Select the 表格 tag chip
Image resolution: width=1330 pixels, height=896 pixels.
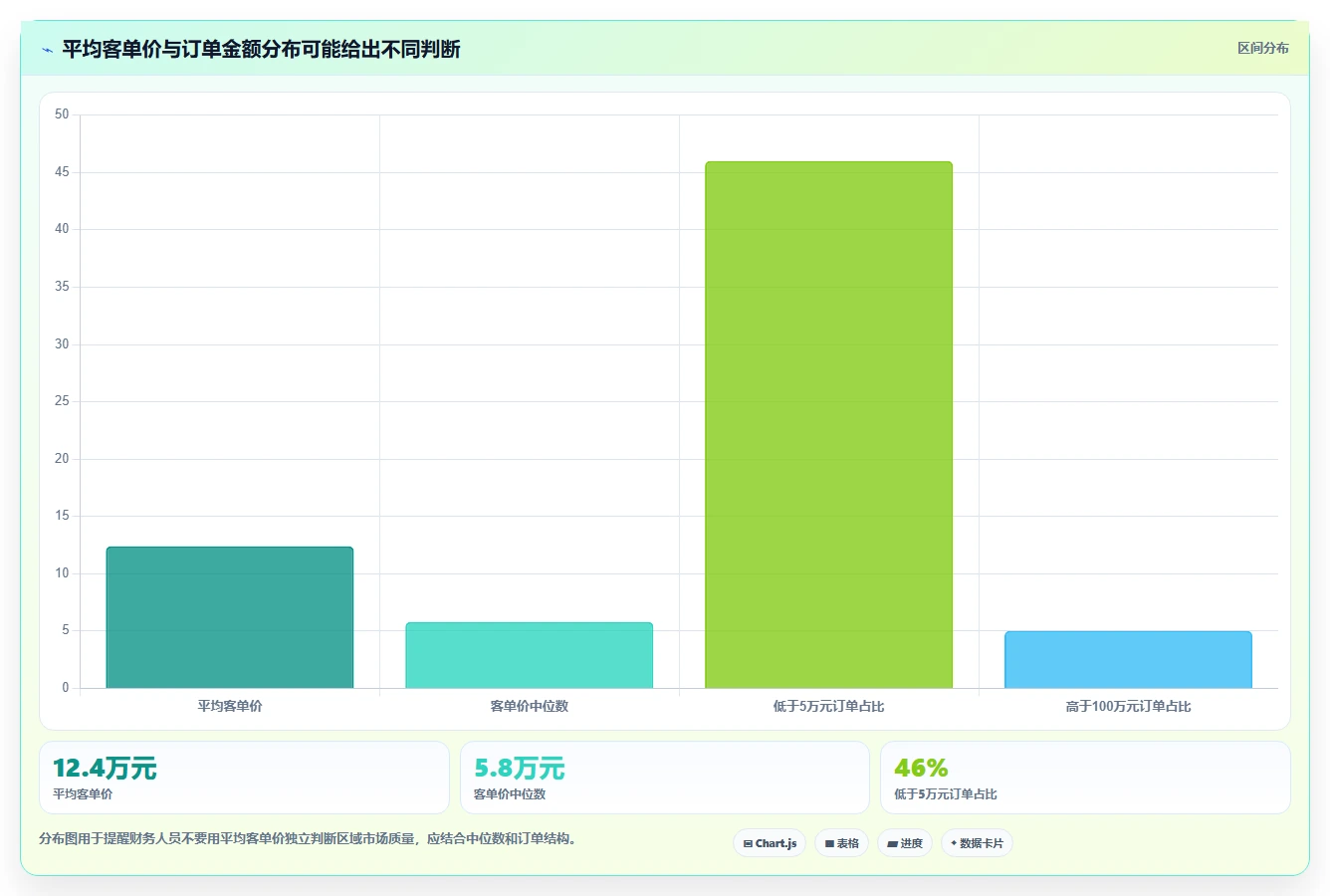point(841,843)
